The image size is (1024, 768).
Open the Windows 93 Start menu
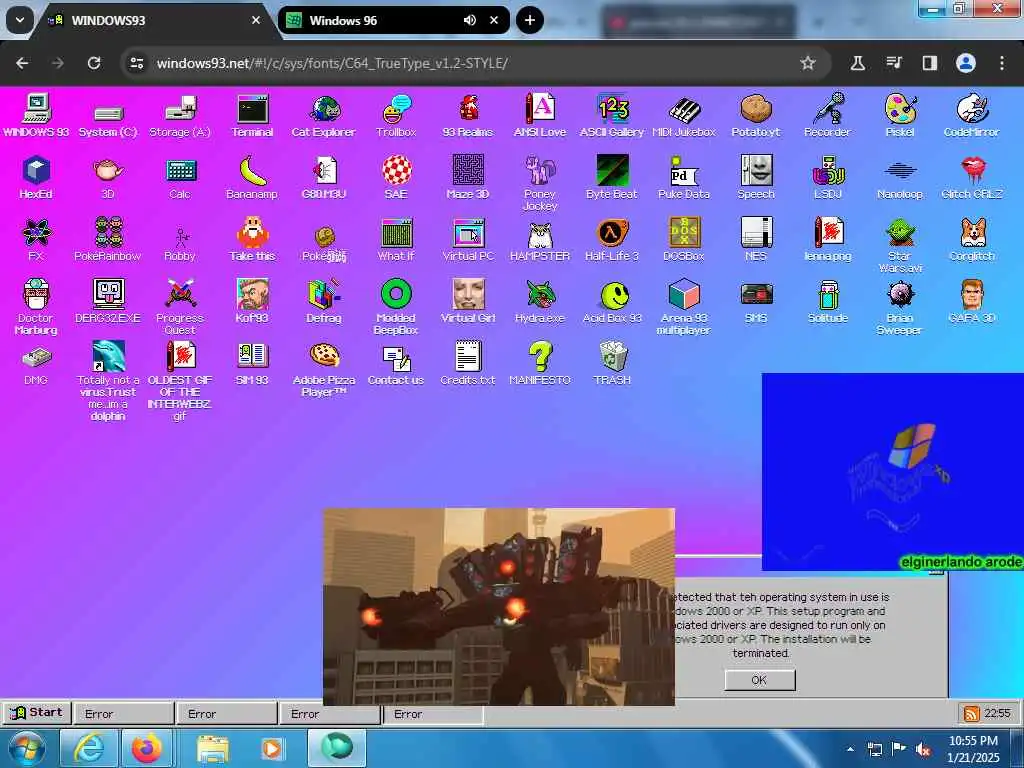(37, 712)
